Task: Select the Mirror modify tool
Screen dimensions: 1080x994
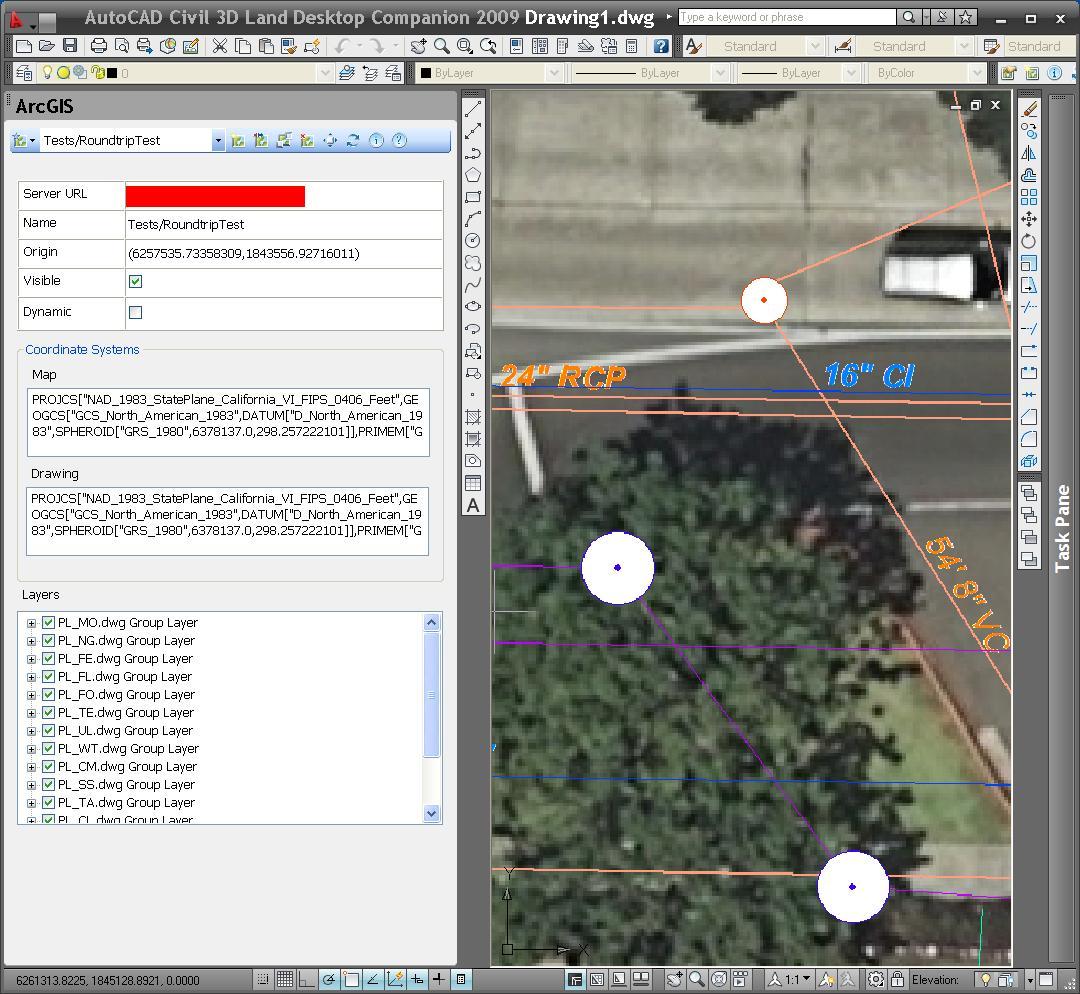Action: [x=1029, y=153]
